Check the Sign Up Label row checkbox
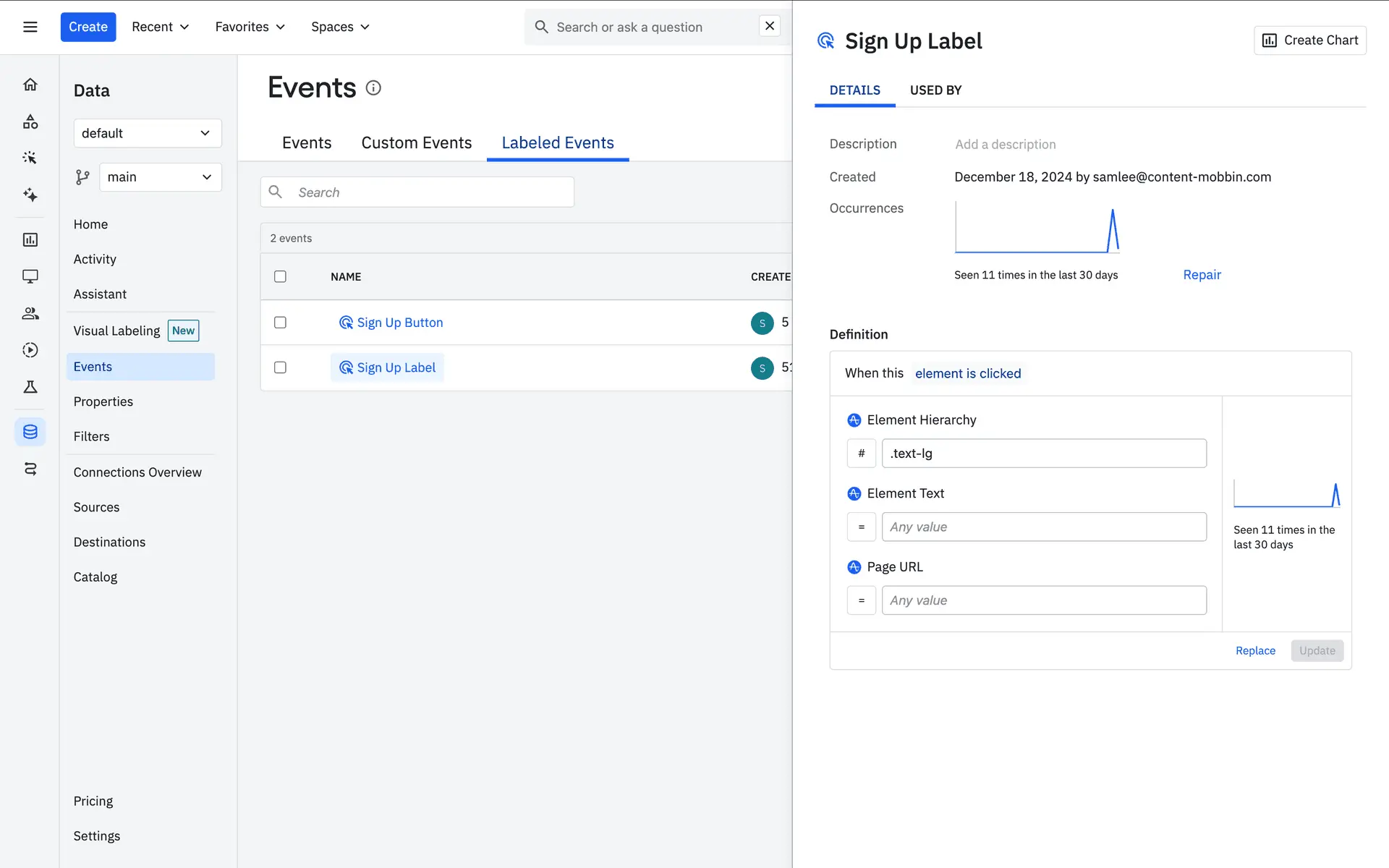The width and height of the screenshot is (1389, 868). pyautogui.click(x=280, y=367)
